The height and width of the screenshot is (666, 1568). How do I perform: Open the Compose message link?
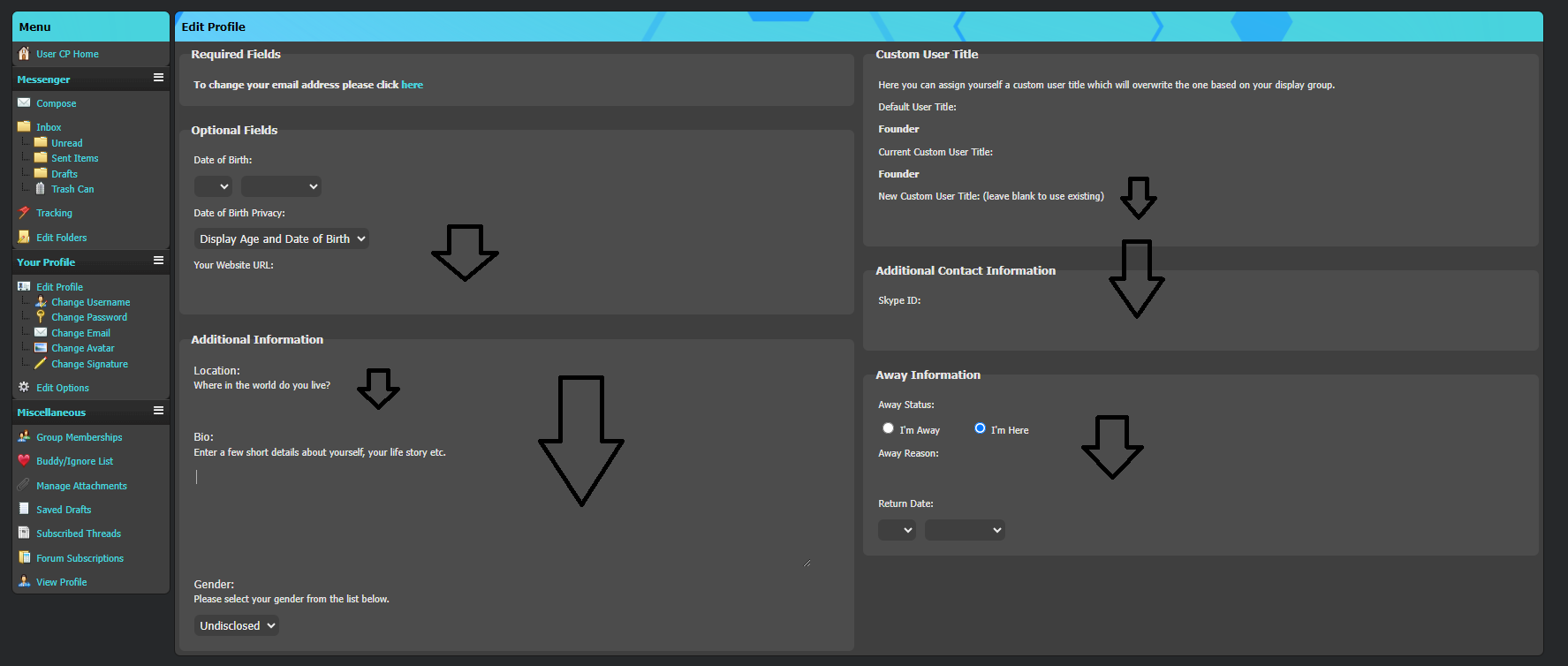pos(57,103)
